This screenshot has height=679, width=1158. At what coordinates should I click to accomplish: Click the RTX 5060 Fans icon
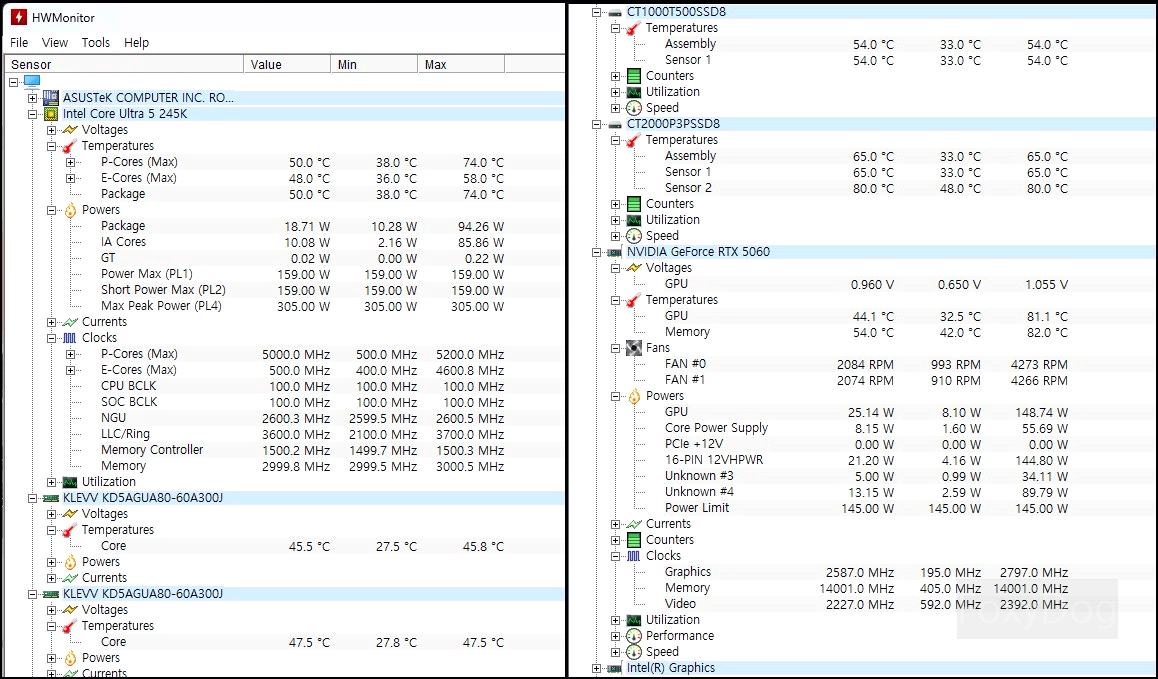pos(634,348)
